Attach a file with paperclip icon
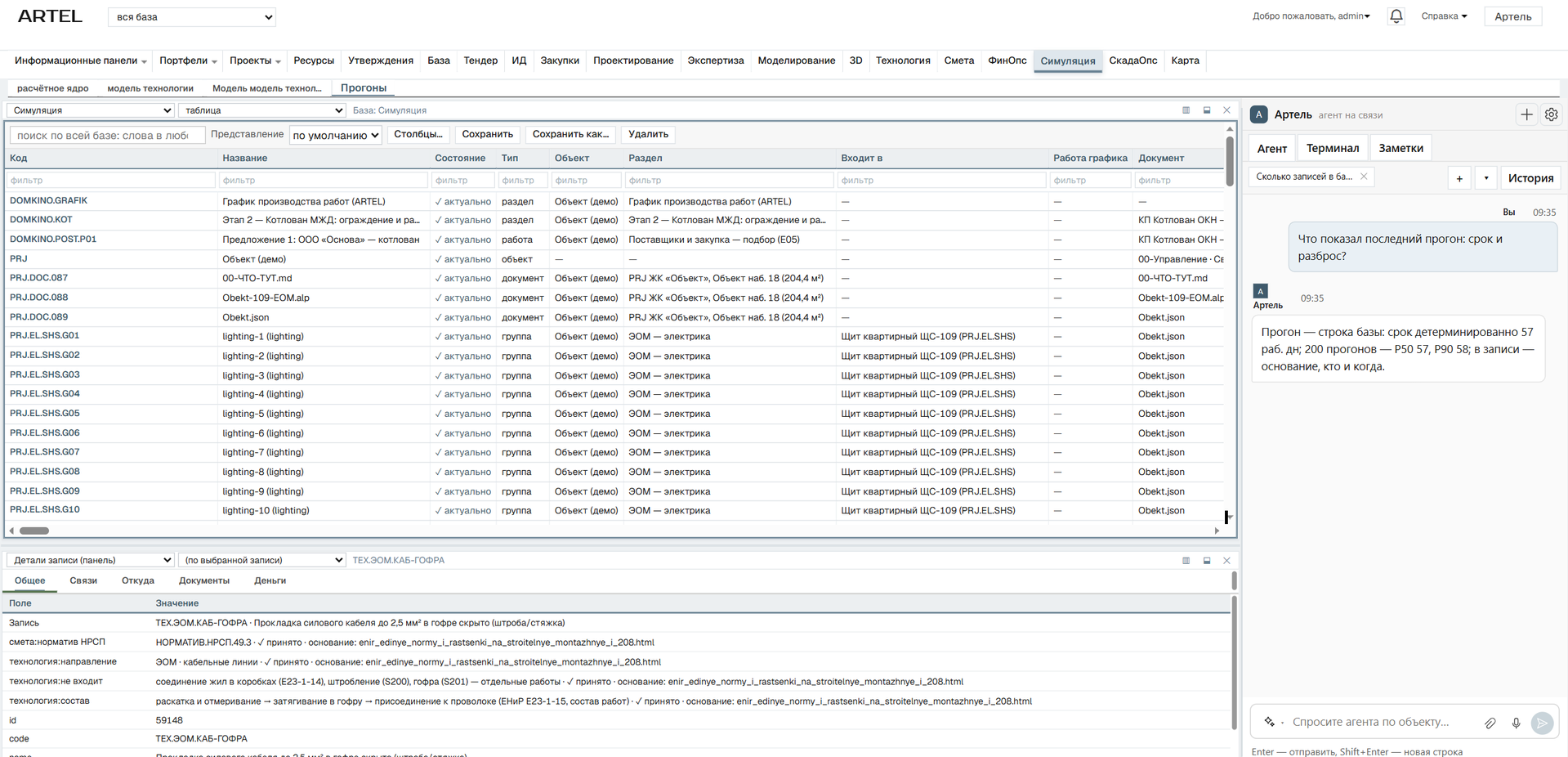 (x=1490, y=723)
